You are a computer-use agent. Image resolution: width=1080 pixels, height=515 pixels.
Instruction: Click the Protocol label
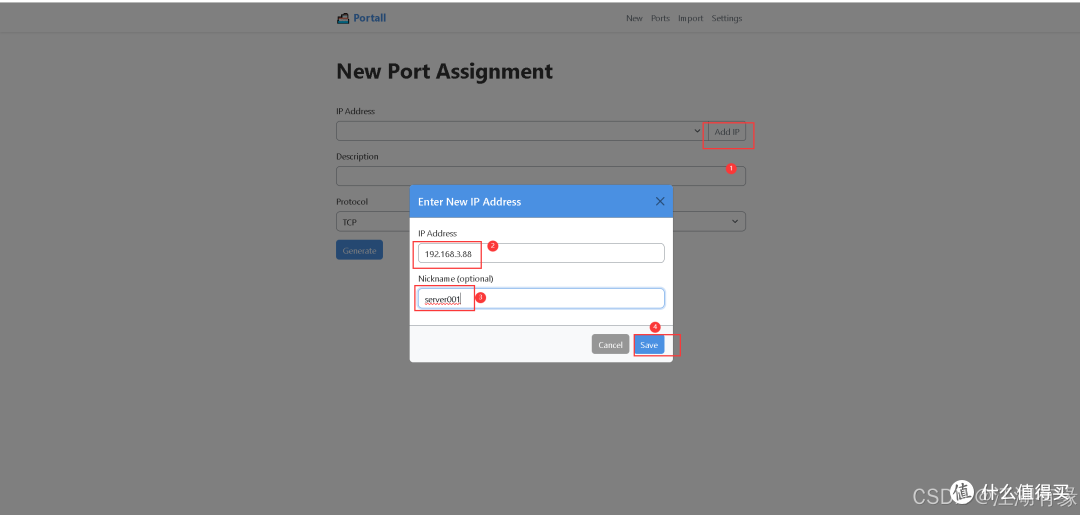point(352,202)
